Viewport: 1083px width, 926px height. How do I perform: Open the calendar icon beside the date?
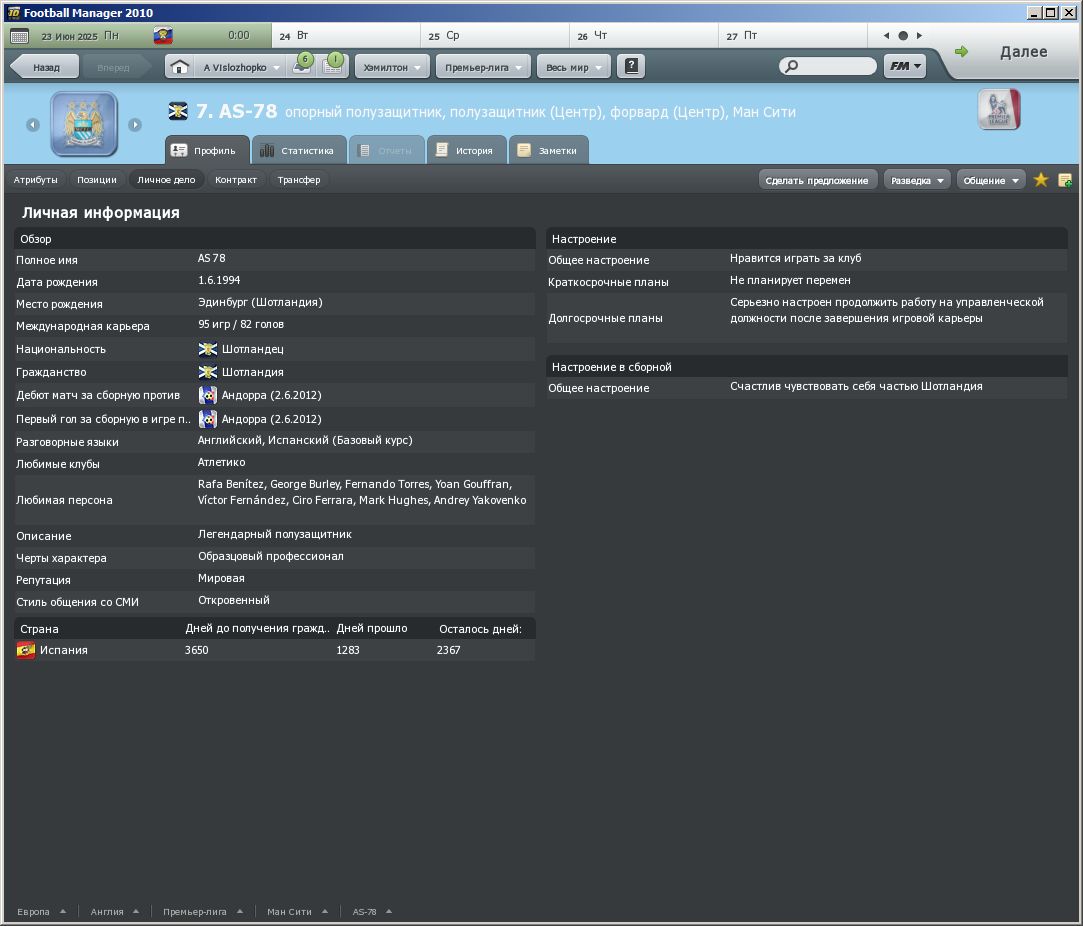click(x=19, y=36)
